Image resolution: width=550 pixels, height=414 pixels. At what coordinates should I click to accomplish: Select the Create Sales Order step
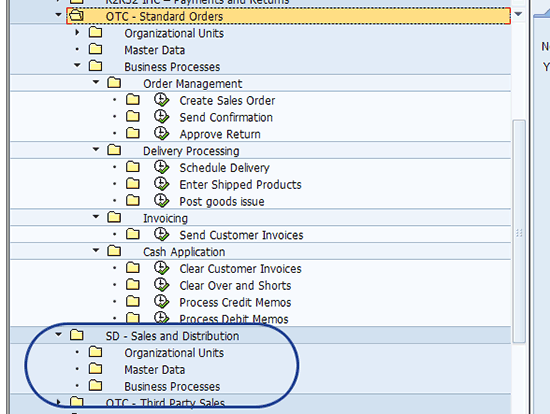click(x=227, y=101)
